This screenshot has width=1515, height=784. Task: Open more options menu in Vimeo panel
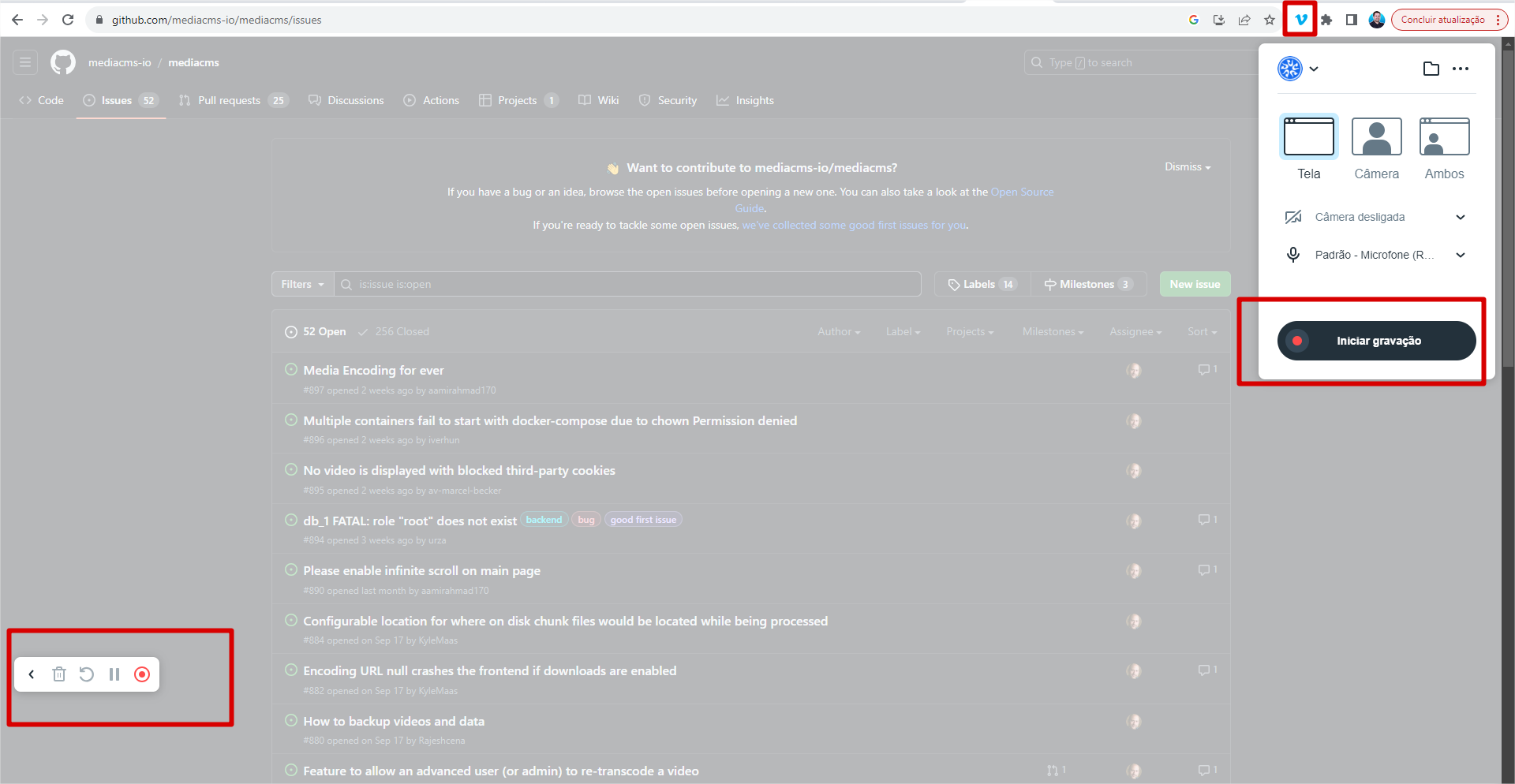(x=1460, y=69)
